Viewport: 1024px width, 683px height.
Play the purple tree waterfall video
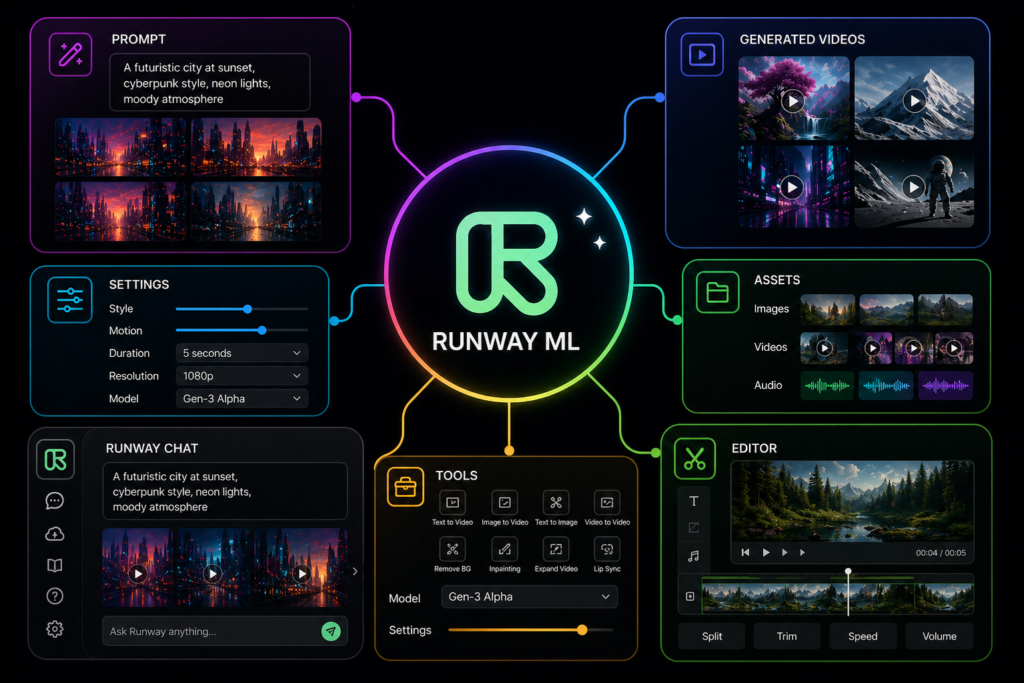tap(793, 101)
